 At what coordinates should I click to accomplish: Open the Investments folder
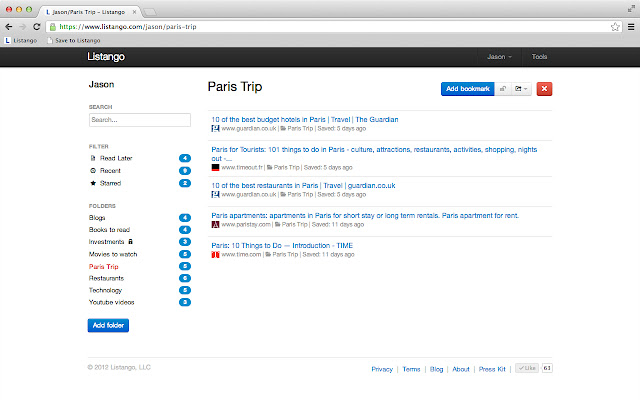click(107, 242)
